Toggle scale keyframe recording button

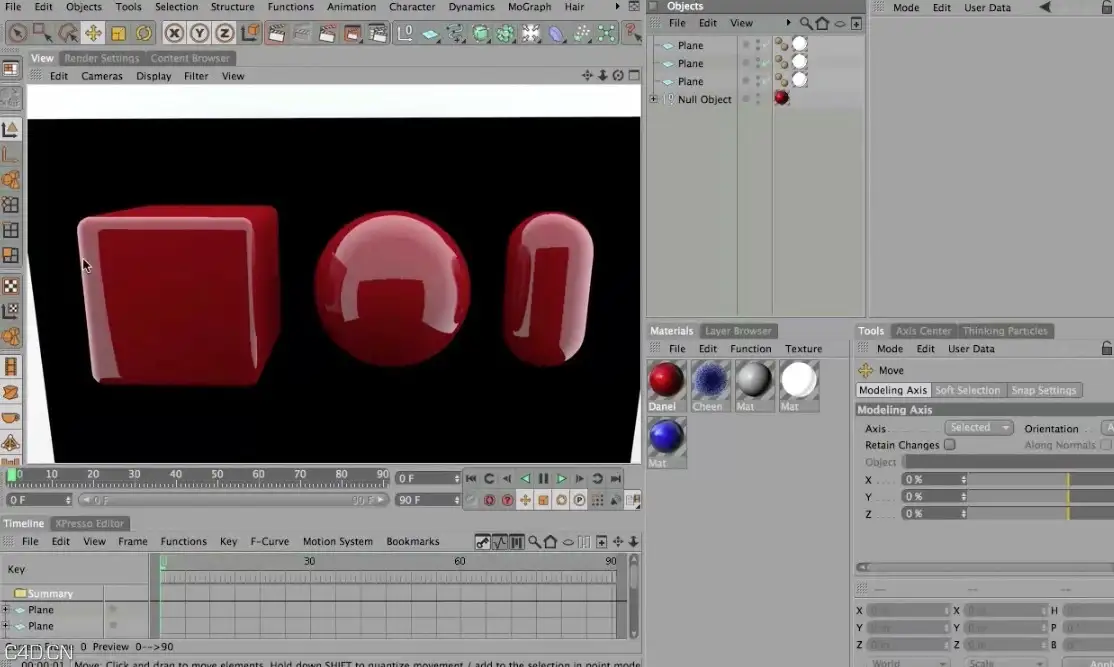click(544, 500)
